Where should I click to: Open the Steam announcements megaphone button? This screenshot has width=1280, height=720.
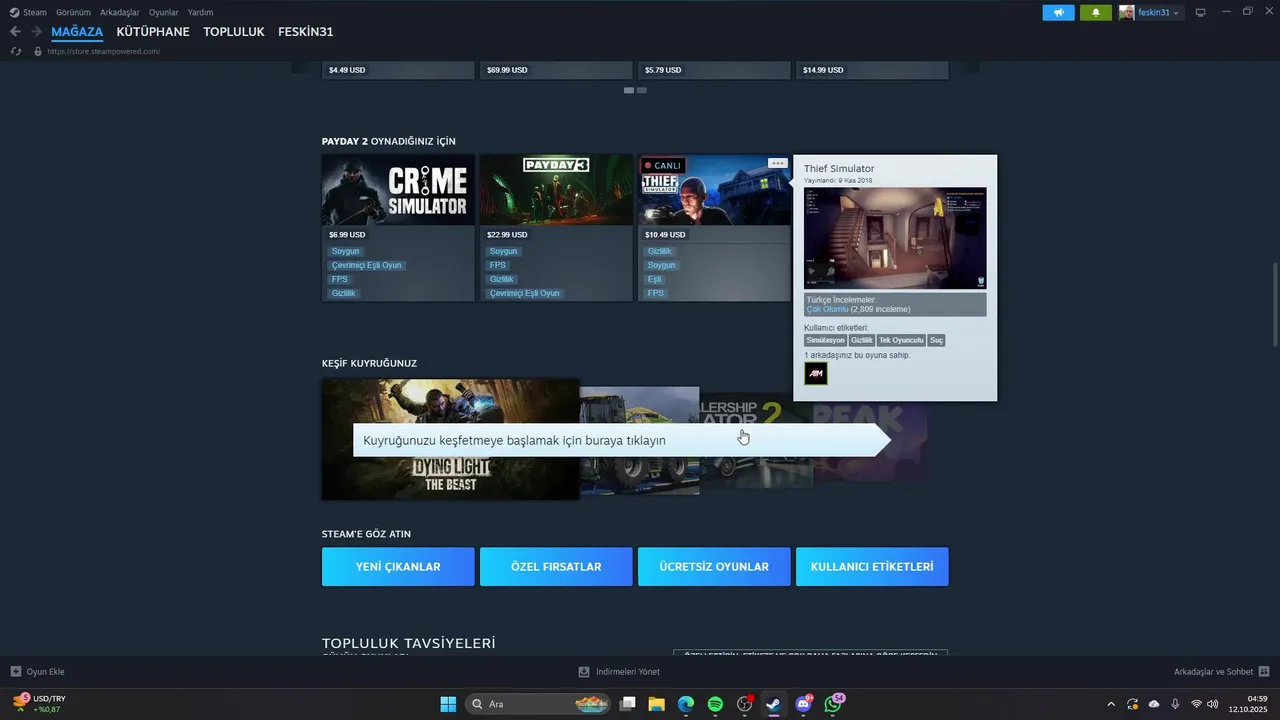point(1058,12)
